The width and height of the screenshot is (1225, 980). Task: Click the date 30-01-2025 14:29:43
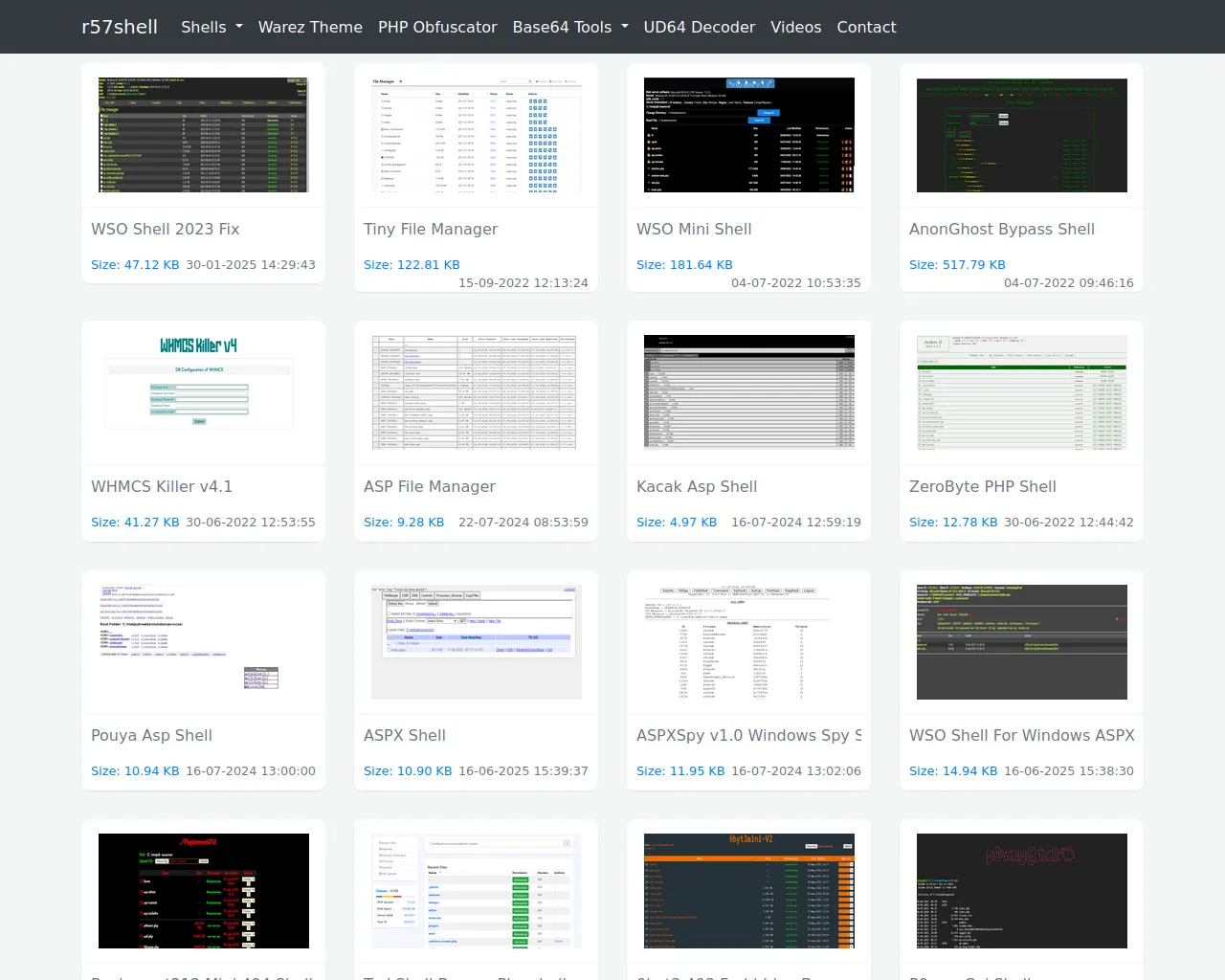click(x=251, y=265)
